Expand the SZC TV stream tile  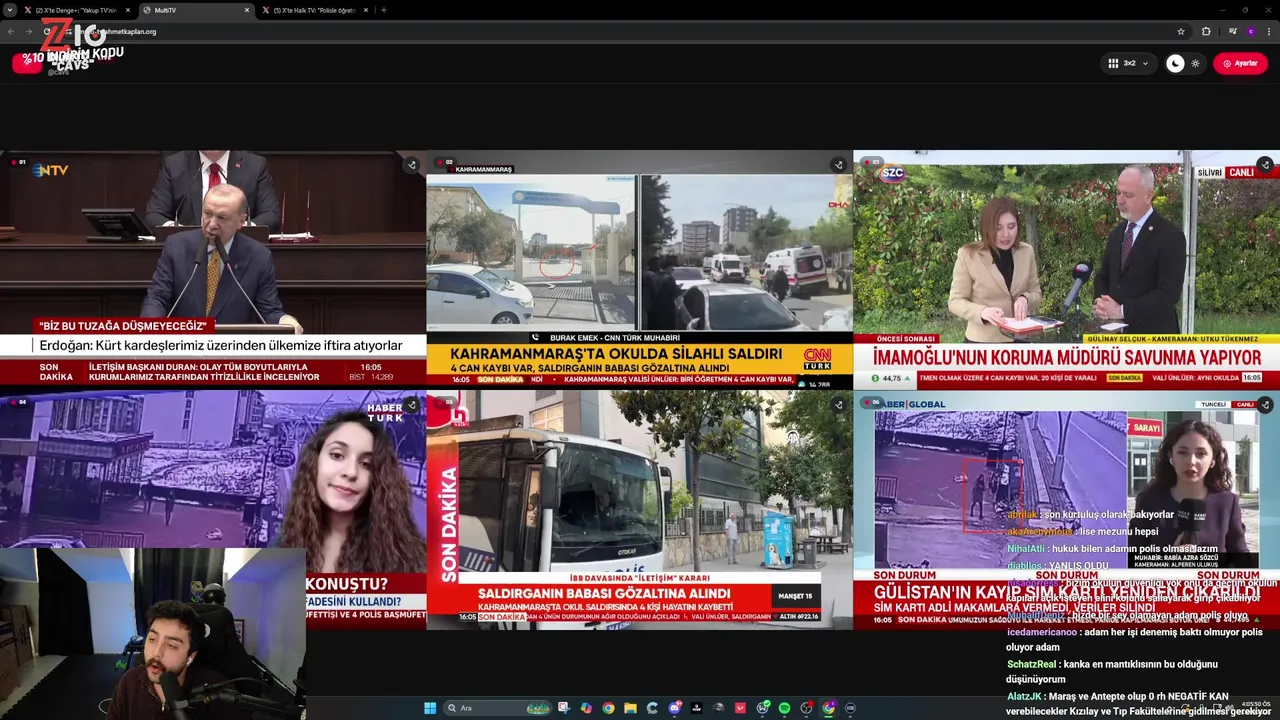(x=1265, y=165)
